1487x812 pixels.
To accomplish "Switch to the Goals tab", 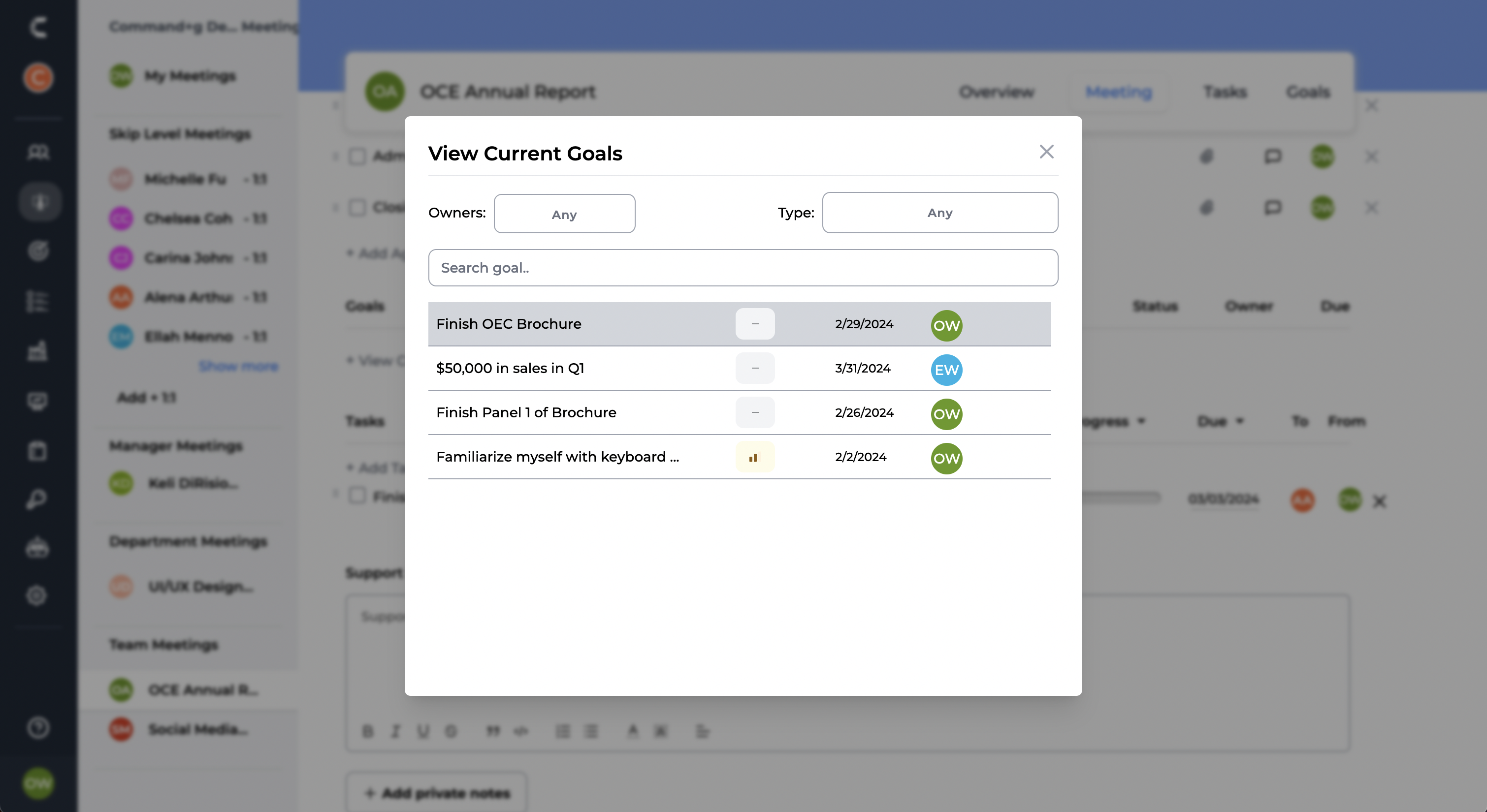I will click(x=1307, y=92).
